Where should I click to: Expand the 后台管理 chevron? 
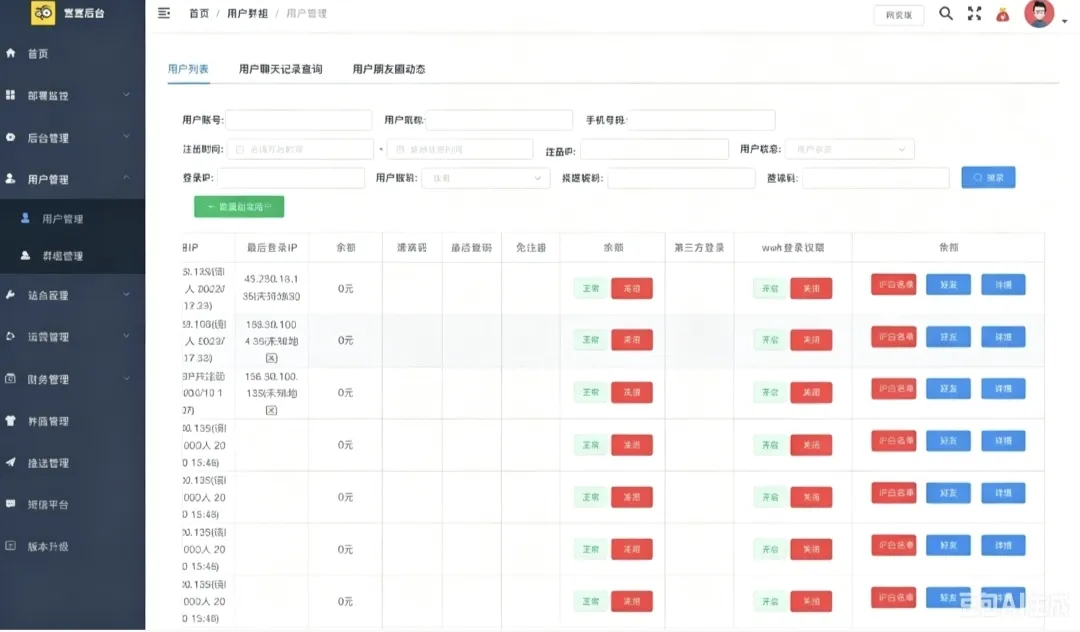pyautogui.click(x=126, y=136)
